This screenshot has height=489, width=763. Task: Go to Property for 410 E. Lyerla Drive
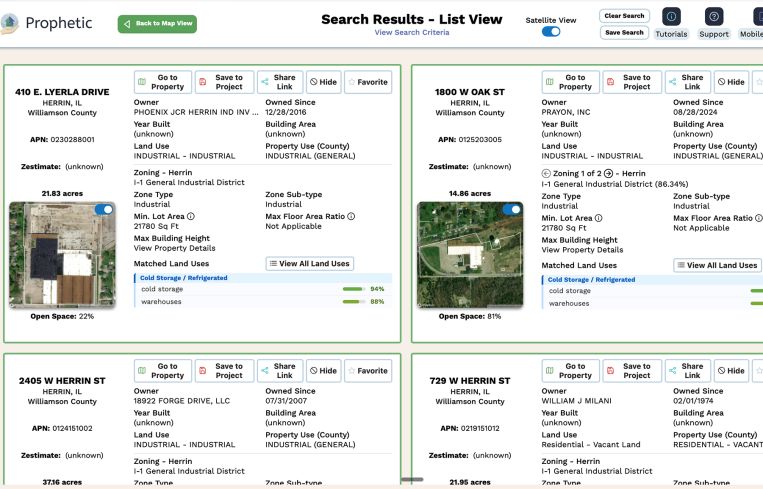point(163,82)
